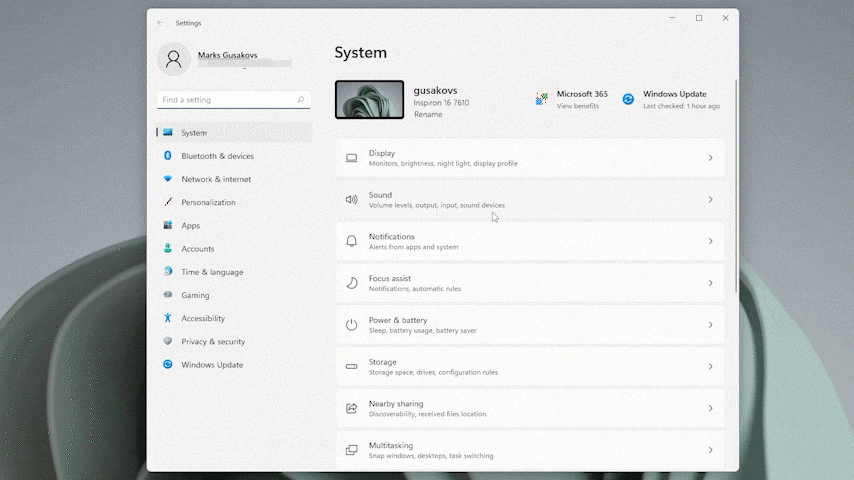Open Marks Gusakovs account name
This screenshot has width=854, height=480.
(228, 55)
